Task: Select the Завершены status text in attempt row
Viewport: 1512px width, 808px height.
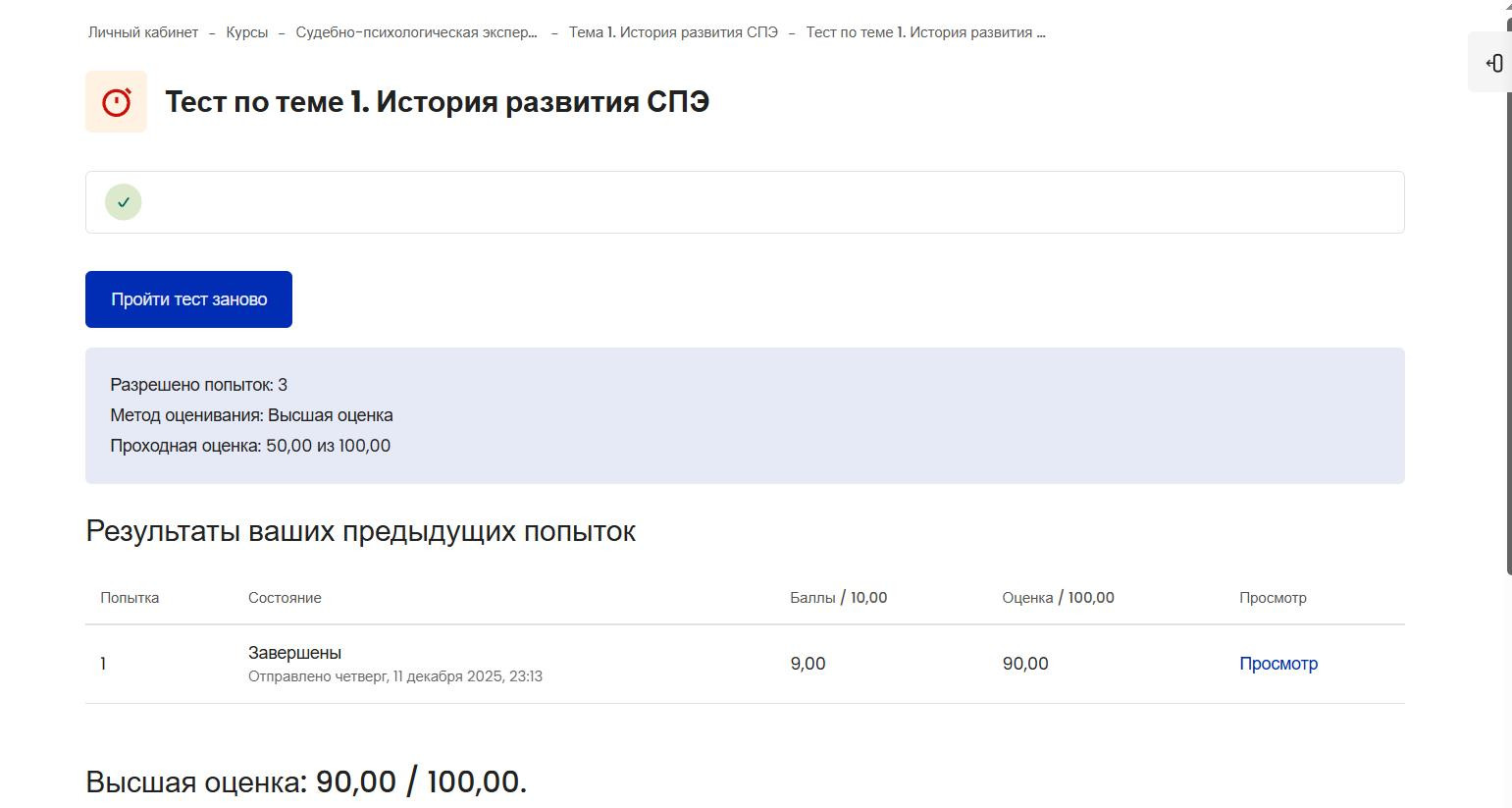Action: [294, 653]
